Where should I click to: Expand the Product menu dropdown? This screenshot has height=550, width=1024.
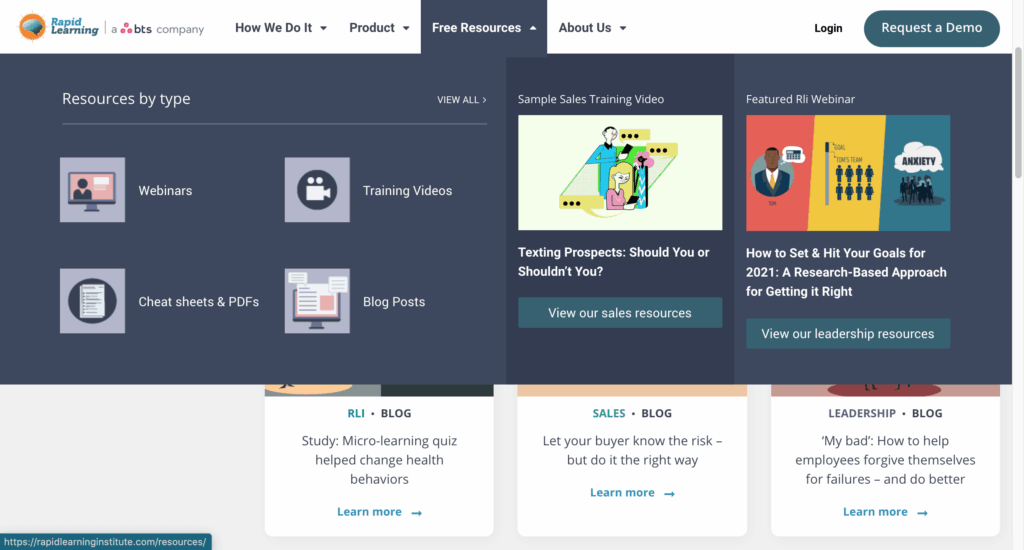[379, 28]
